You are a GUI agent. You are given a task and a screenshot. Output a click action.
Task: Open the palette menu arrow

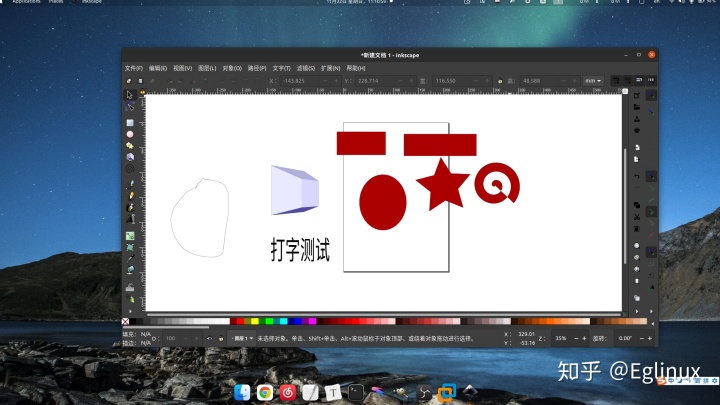coord(652,323)
